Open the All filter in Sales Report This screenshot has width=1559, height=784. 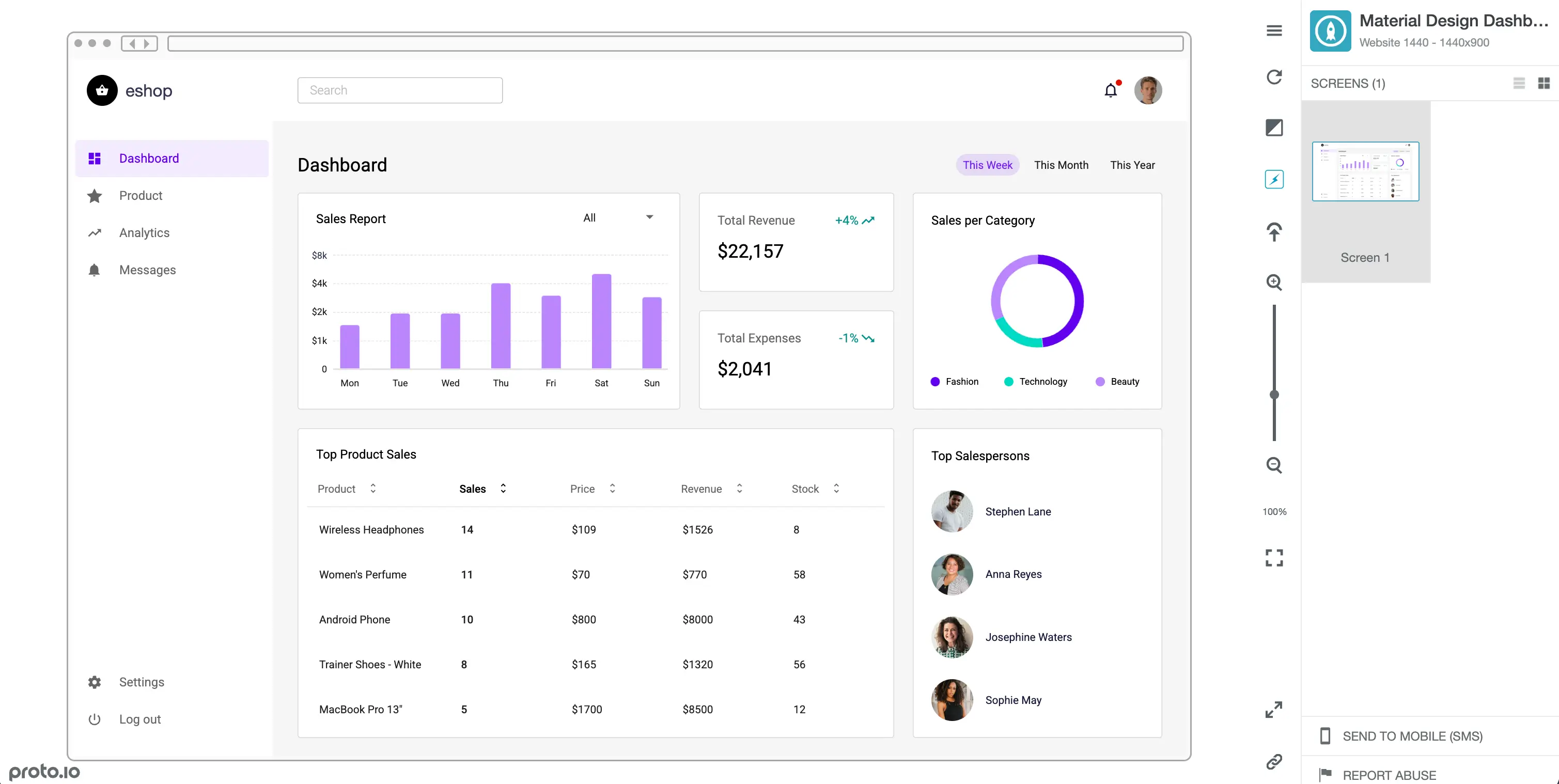[x=617, y=217]
